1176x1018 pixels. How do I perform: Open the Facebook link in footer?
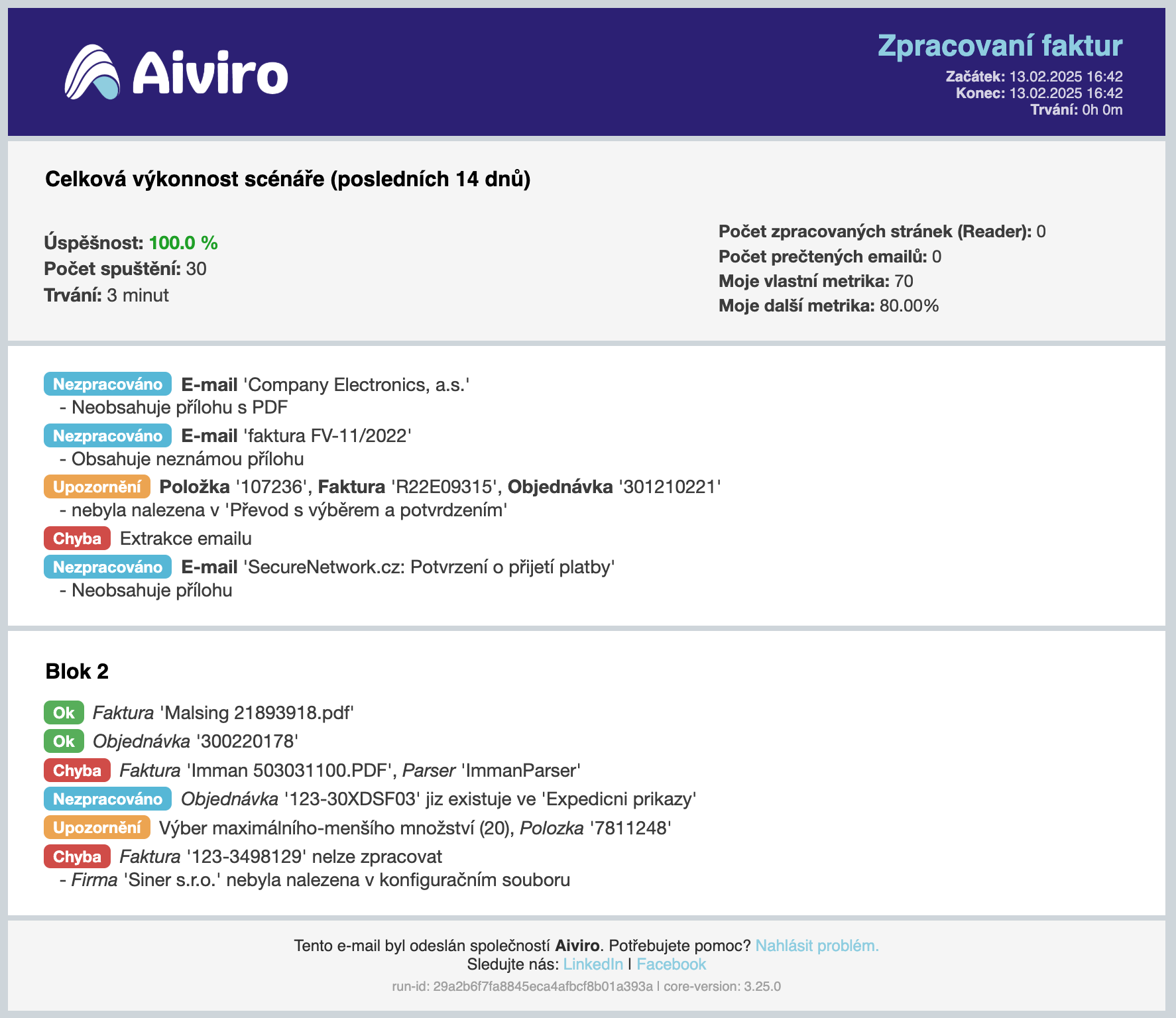[671, 964]
